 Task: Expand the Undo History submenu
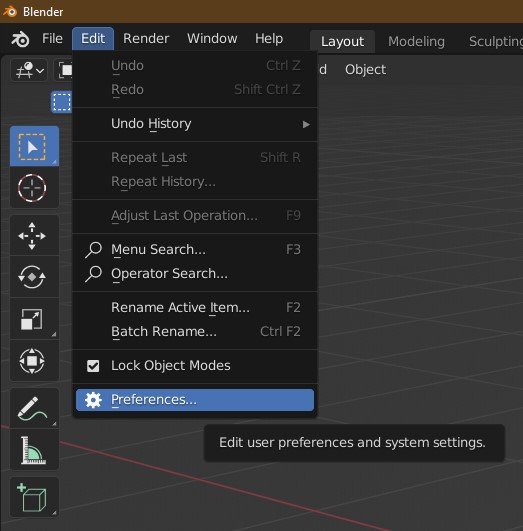point(195,124)
